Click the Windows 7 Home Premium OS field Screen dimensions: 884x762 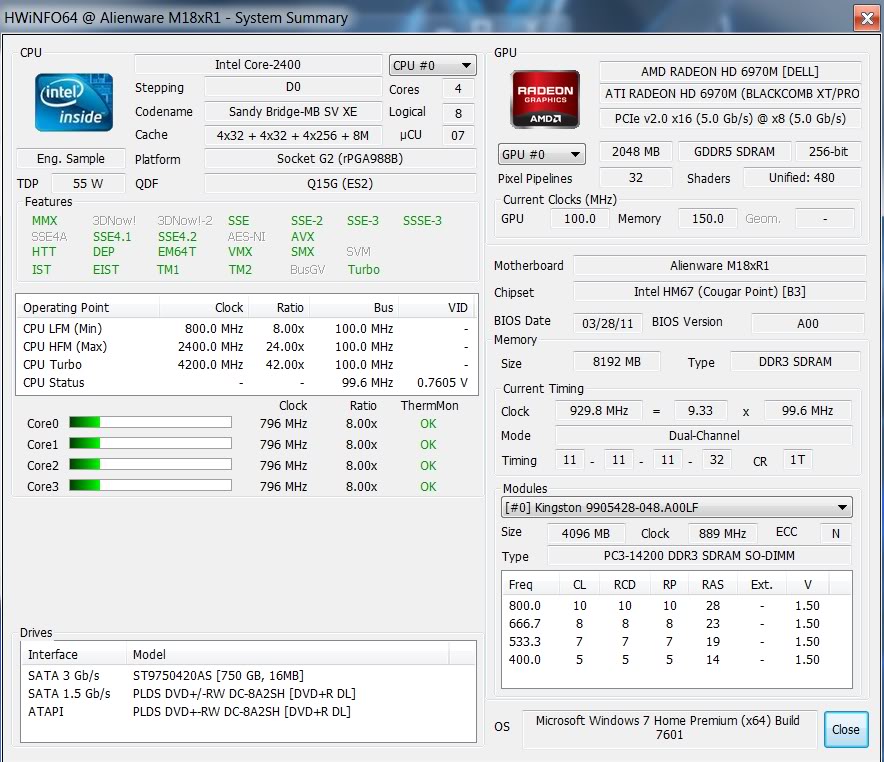[x=669, y=728]
